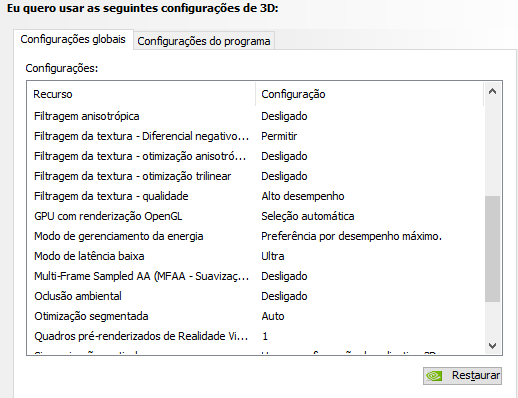Click the NVIDIA logo on Restaurar button
Screen dimensions: 518x398
point(434,376)
